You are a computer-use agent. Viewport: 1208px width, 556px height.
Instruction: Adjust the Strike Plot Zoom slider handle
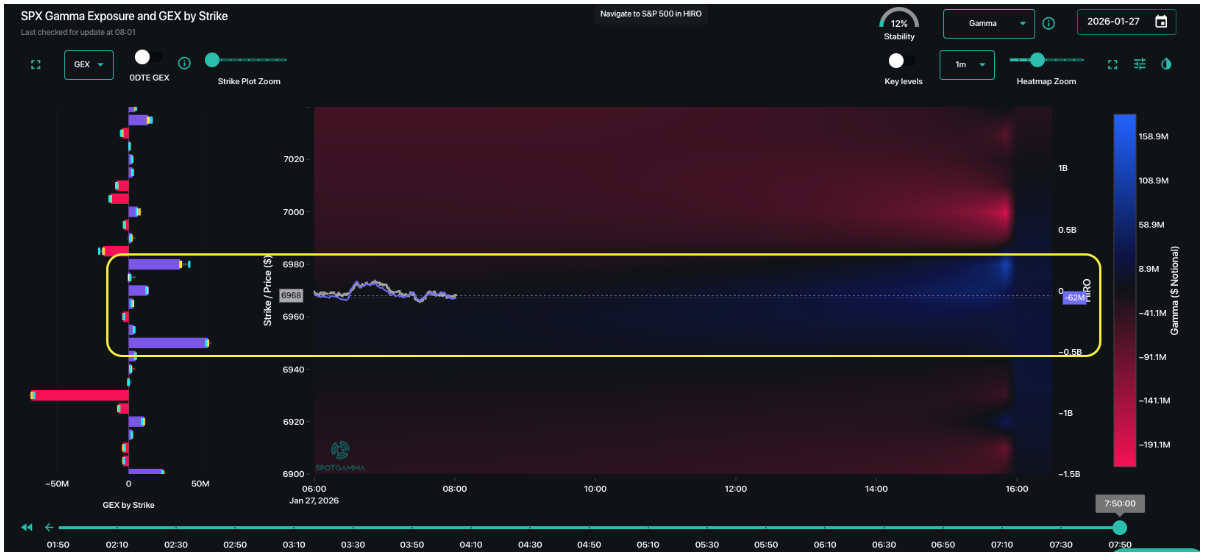click(x=212, y=61)
